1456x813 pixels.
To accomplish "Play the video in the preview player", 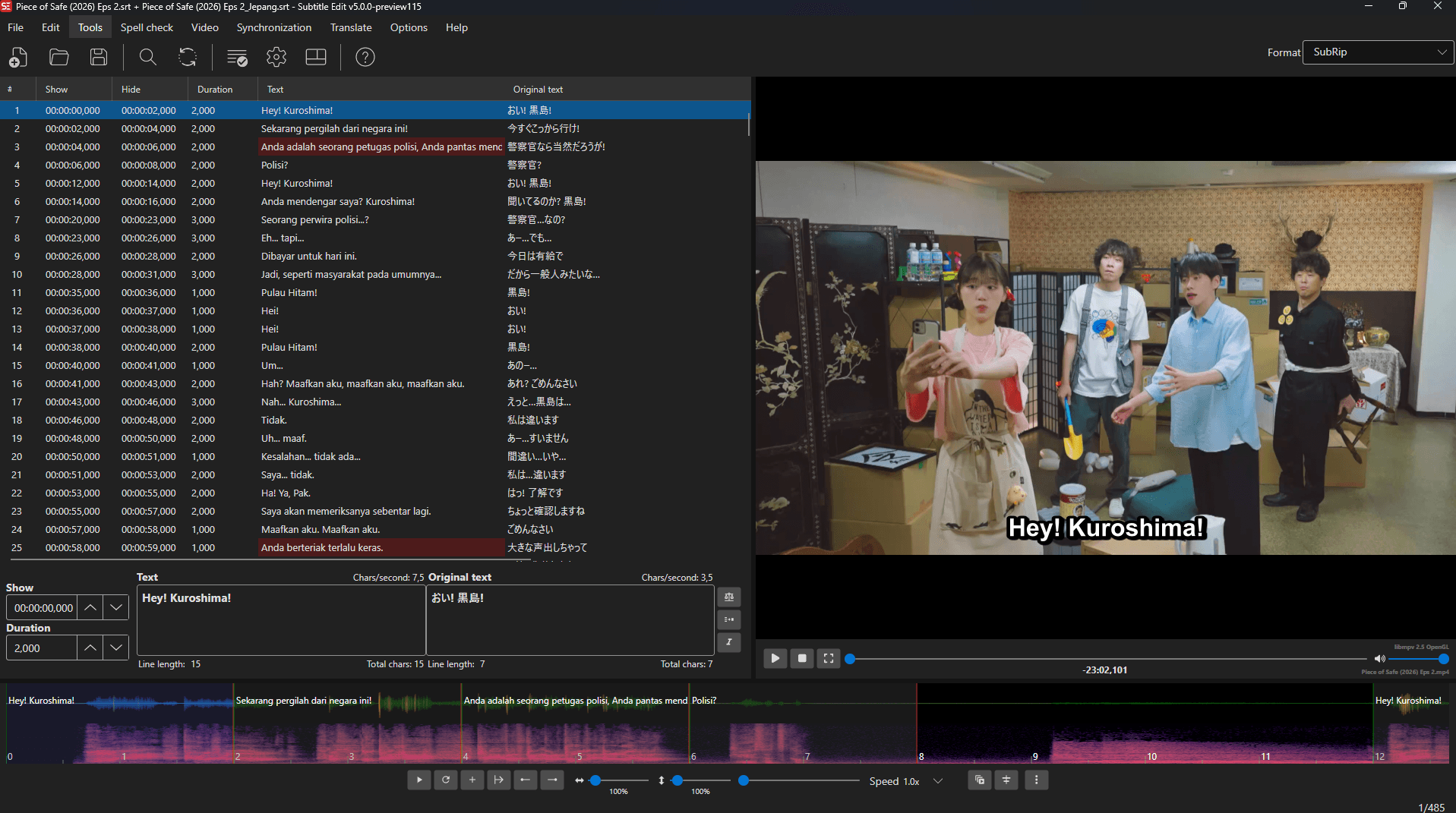I will (775, 658).
